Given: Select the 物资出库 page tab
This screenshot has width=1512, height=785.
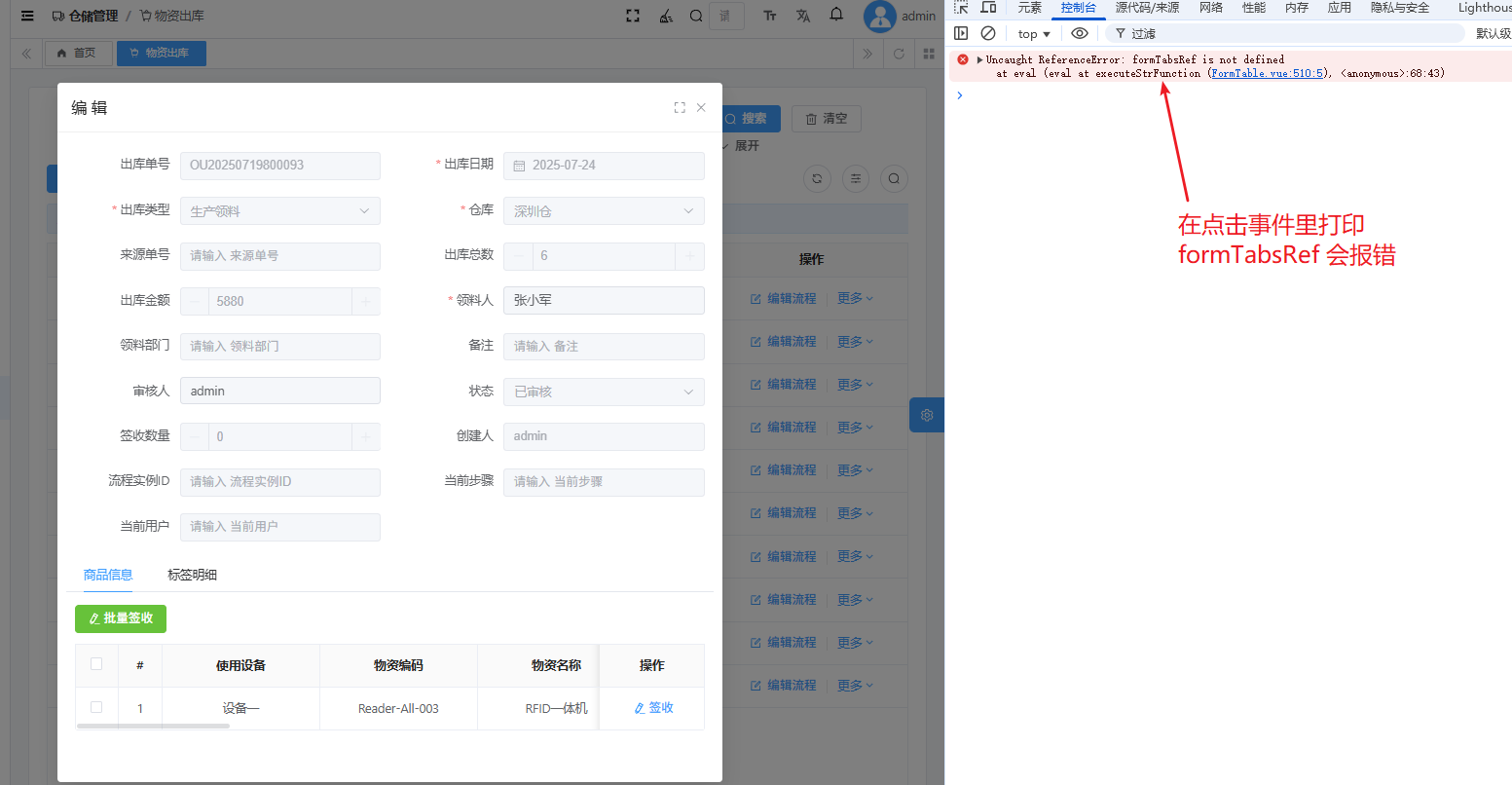Looking at the screenshot, I should click(162, 53).
